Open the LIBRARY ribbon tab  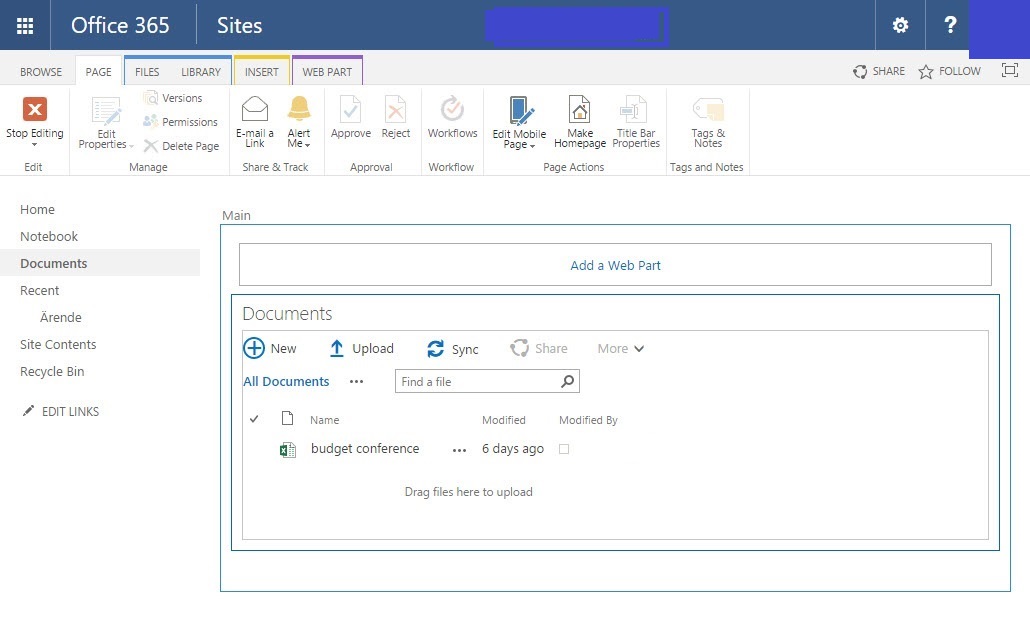201,72
